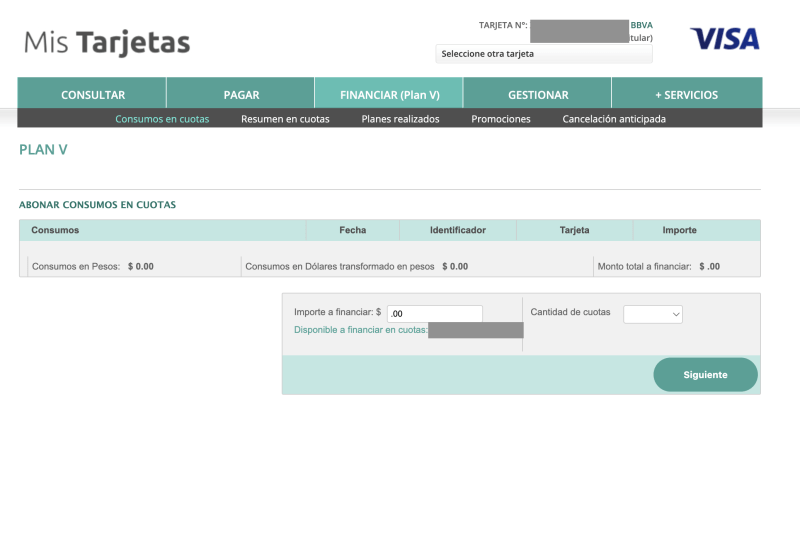The height and width of the screenshot is (543, 800).
Task: Click Disponible a financiar en cuotas link
Action: pyautogui.click(x=361, y=330)
